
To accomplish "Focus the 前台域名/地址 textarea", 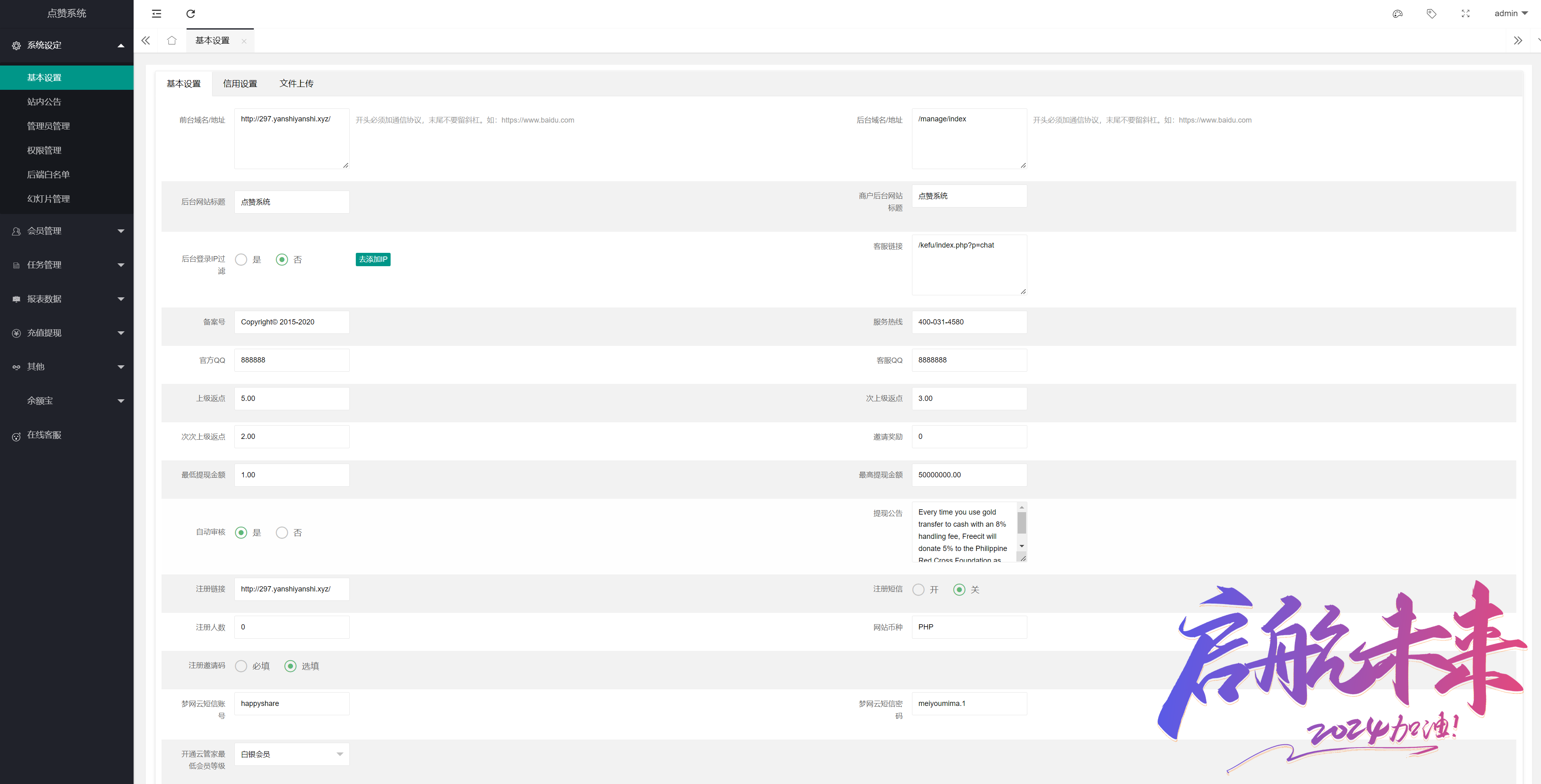I will [292, 139].
